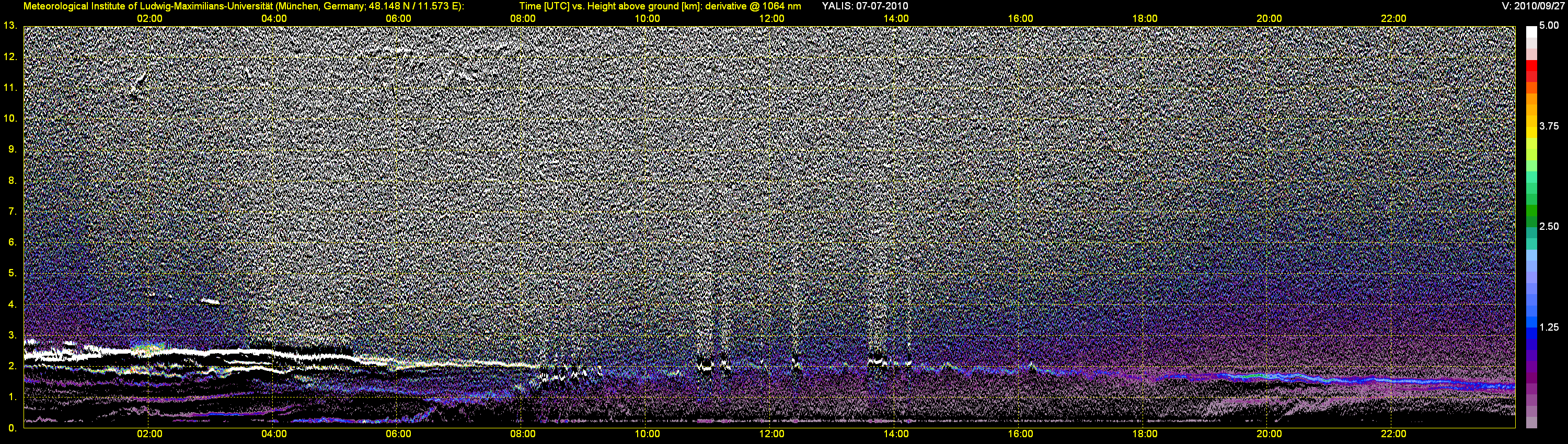Click 06:00 on the lower time axis
Viewport: 1568px width, 444px height.
398,434
